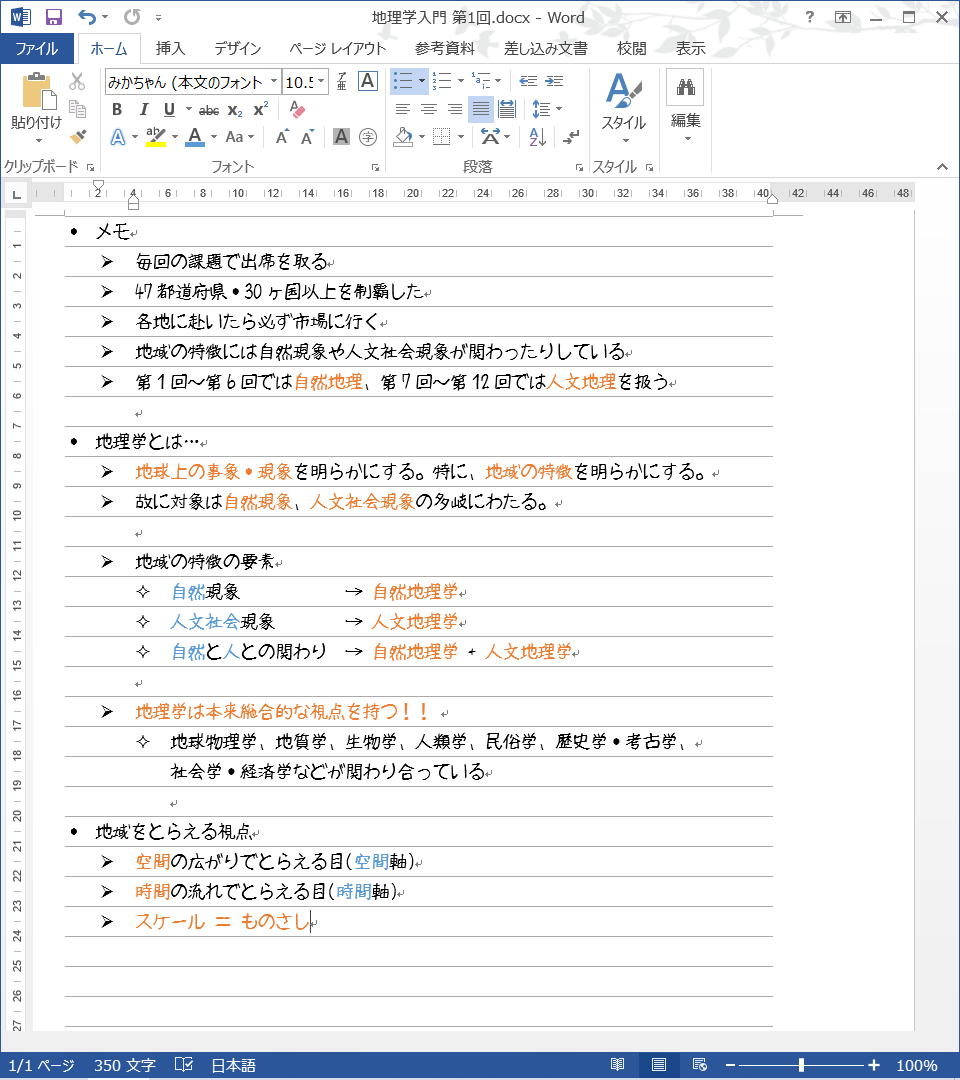This screenshot has width=960, height=1080.
Task: Switch to Read Mode view icon
Action: click(x=618, y=1065)
